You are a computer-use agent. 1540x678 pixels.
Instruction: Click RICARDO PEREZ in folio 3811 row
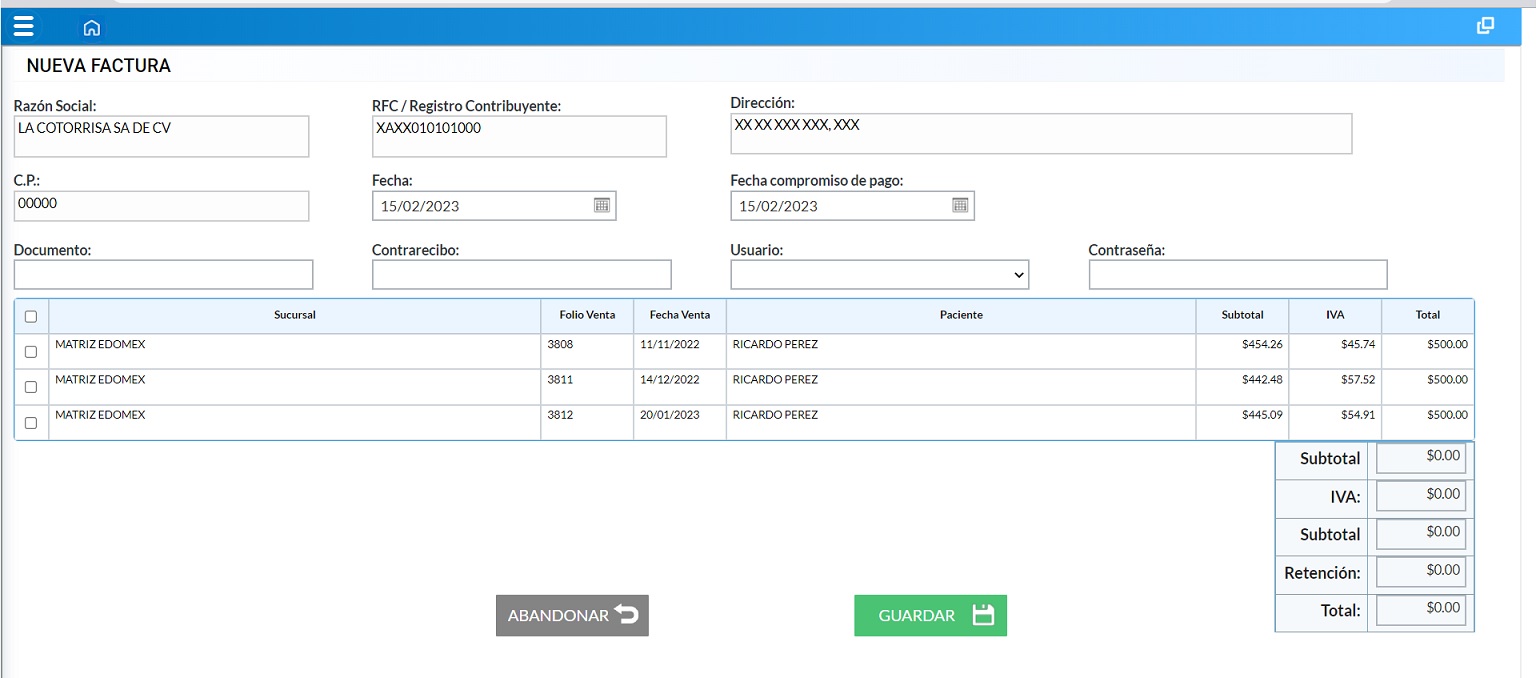tap(775, 380)
